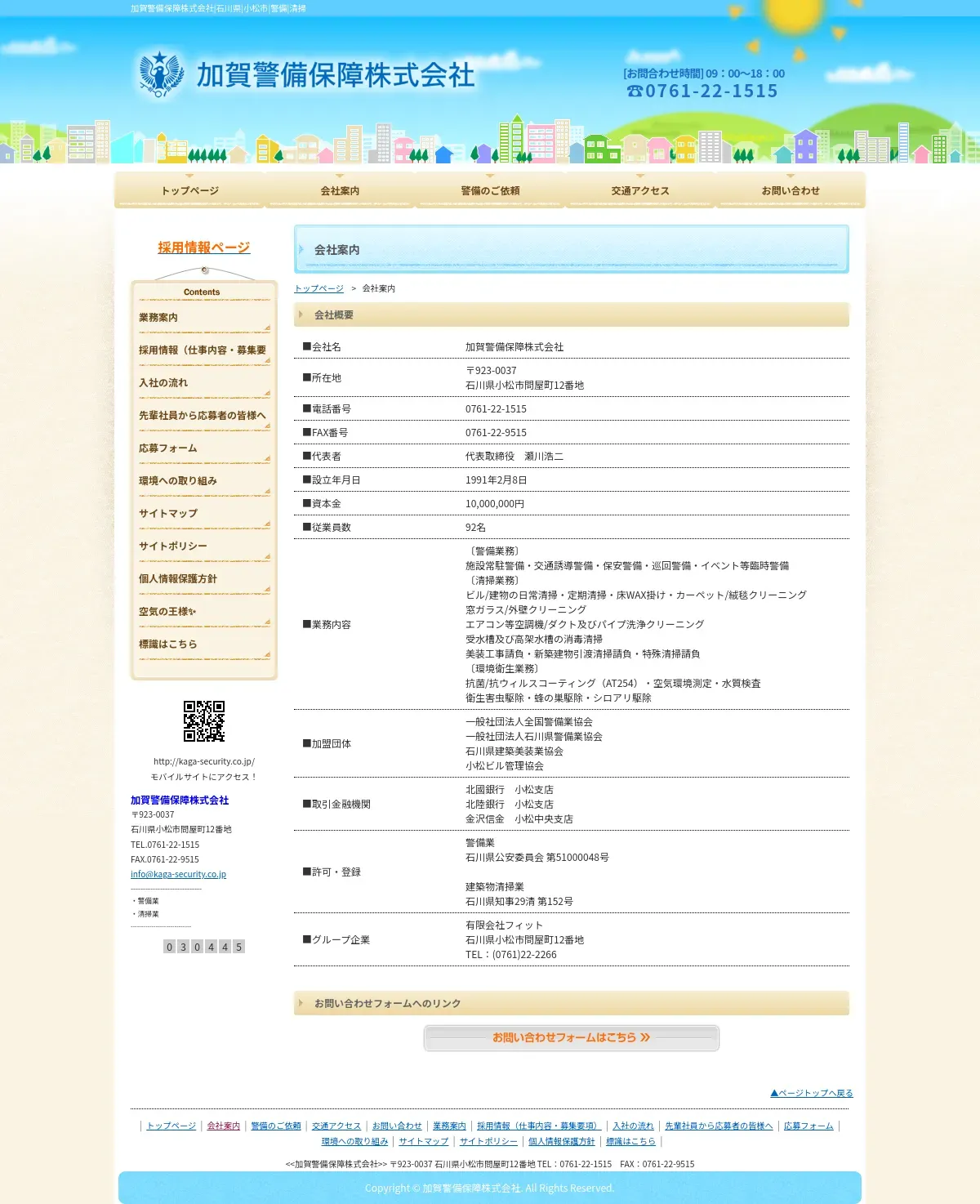This screenshot has width=980, height=1204.
Task: Select 応募フォーム in the Contents menu
Action: 204,448
